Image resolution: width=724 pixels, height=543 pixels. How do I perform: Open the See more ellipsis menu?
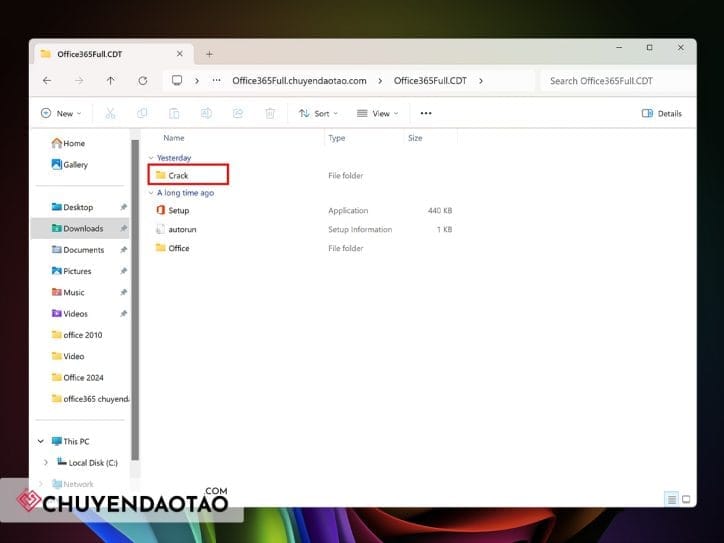pyautogui.click(x=426, y=113)
